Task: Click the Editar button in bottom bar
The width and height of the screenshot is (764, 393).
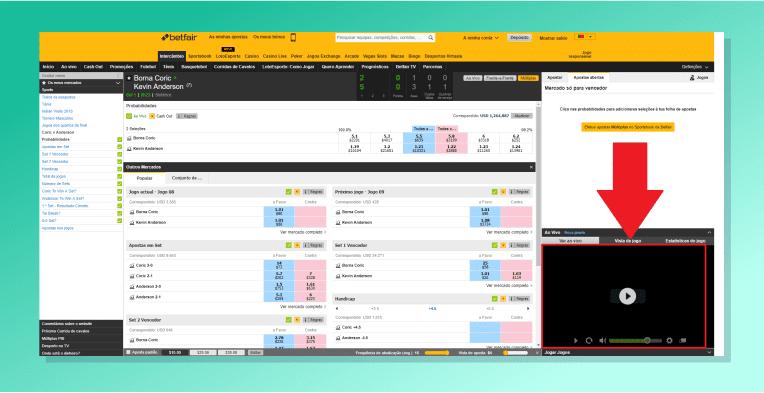Action: 255,352
